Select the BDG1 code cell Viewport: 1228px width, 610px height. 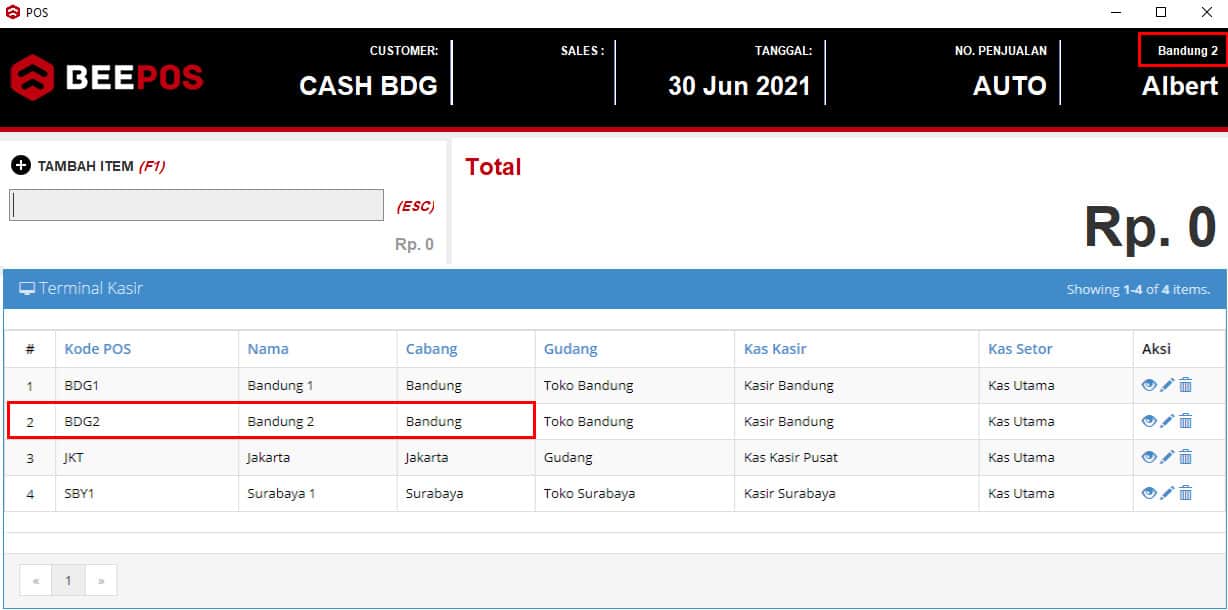point(146,385)
